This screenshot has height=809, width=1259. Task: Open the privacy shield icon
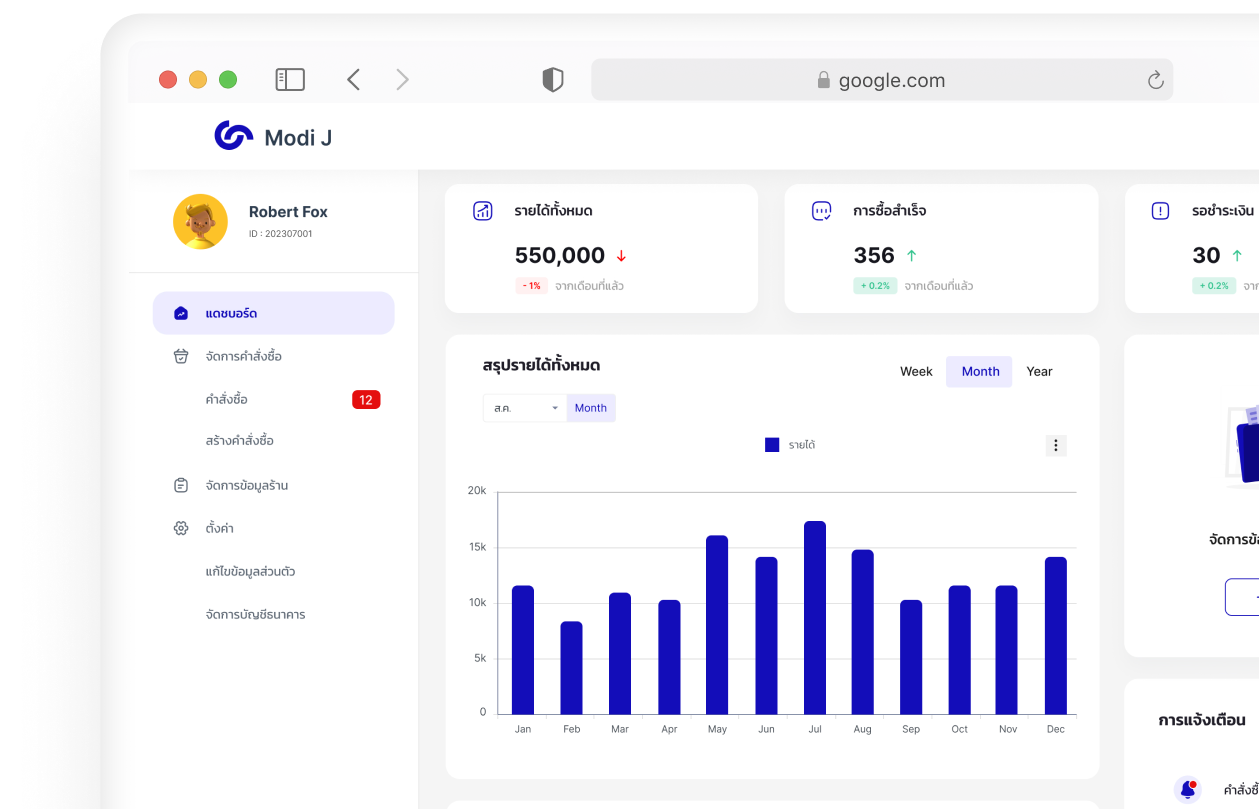tap(553, 80)
